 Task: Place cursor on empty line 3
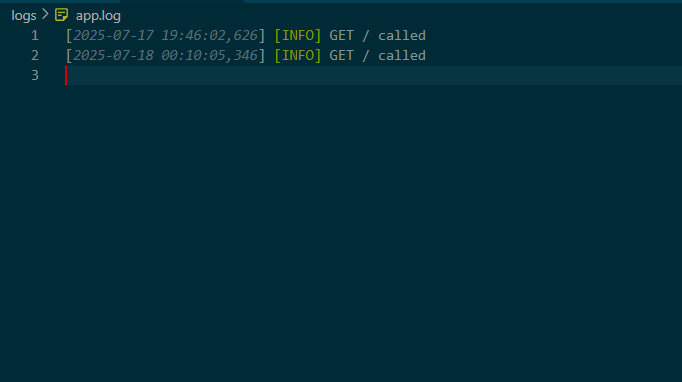point(373,76)
